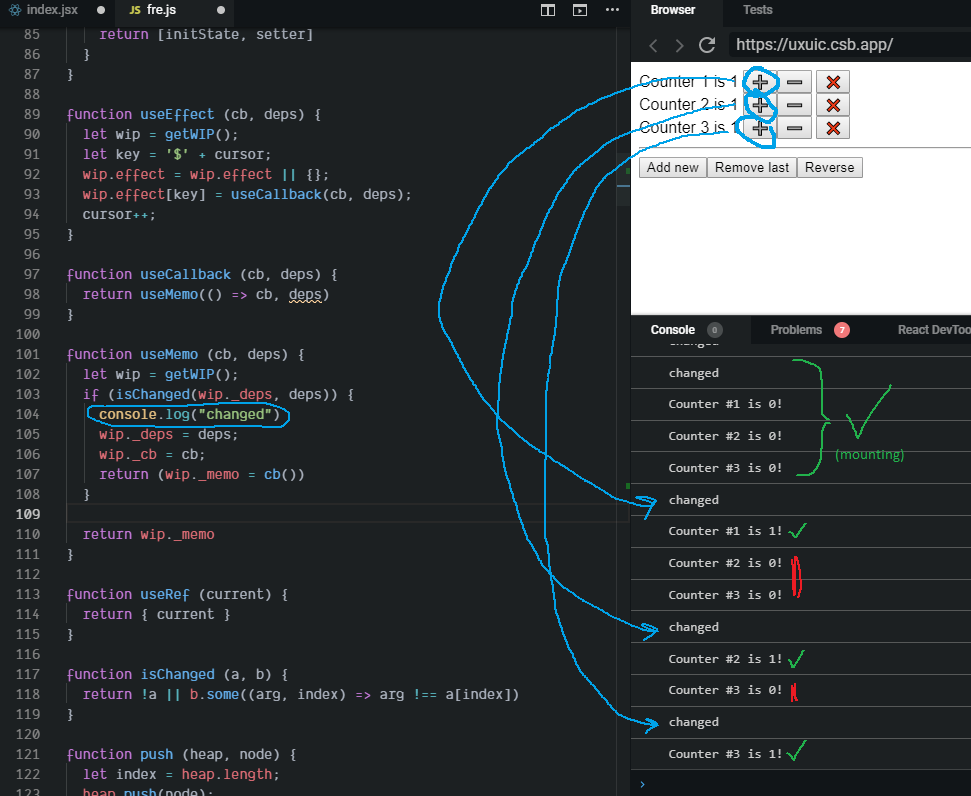Screen dimensions: 971x796
Task: Click 'useMemo' function name on line 101
Action: [169, 354]
